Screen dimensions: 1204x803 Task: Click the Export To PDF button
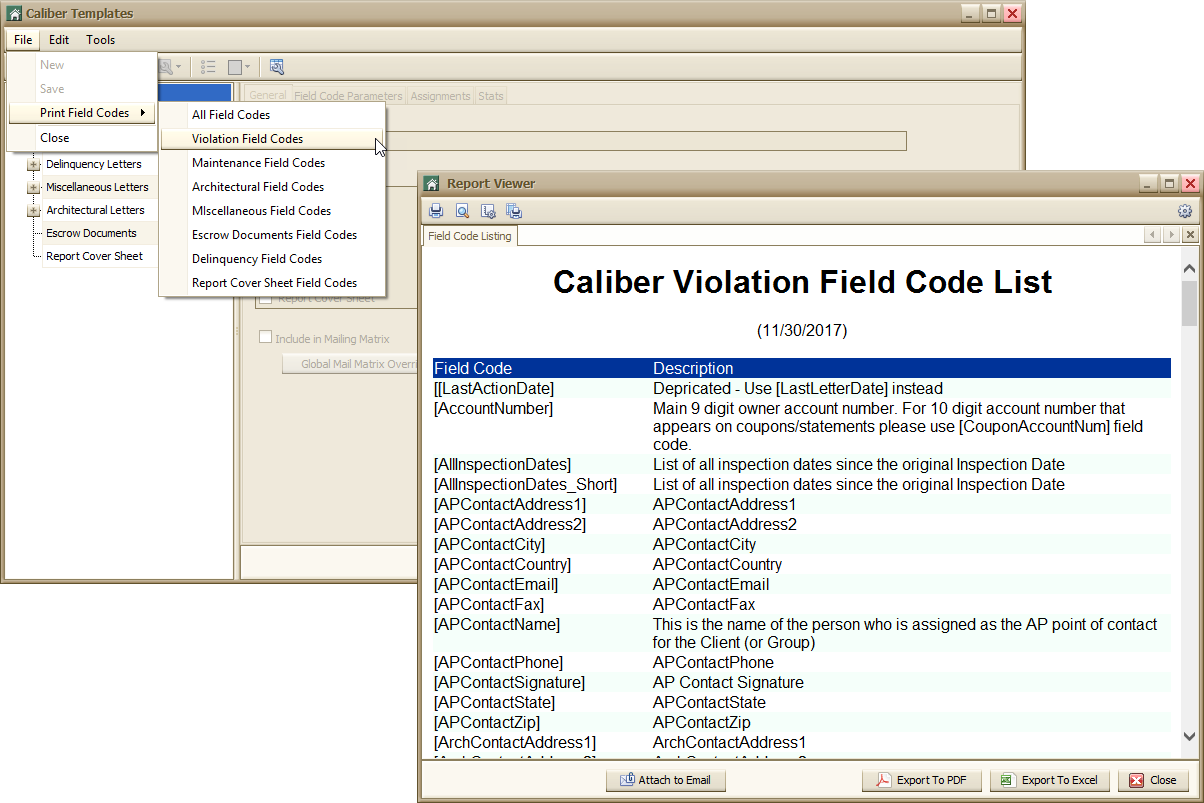pos(921,780)
